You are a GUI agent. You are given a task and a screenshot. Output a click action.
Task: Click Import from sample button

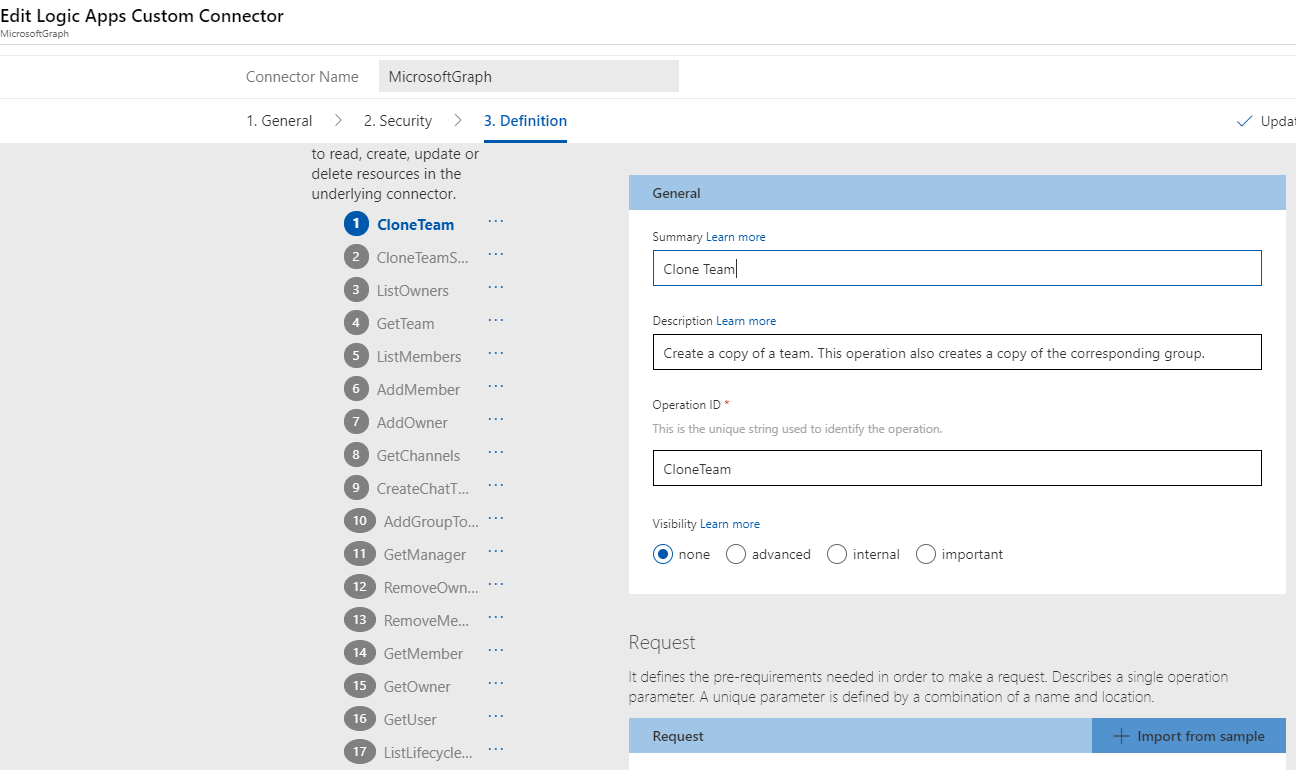point(1189,736)
